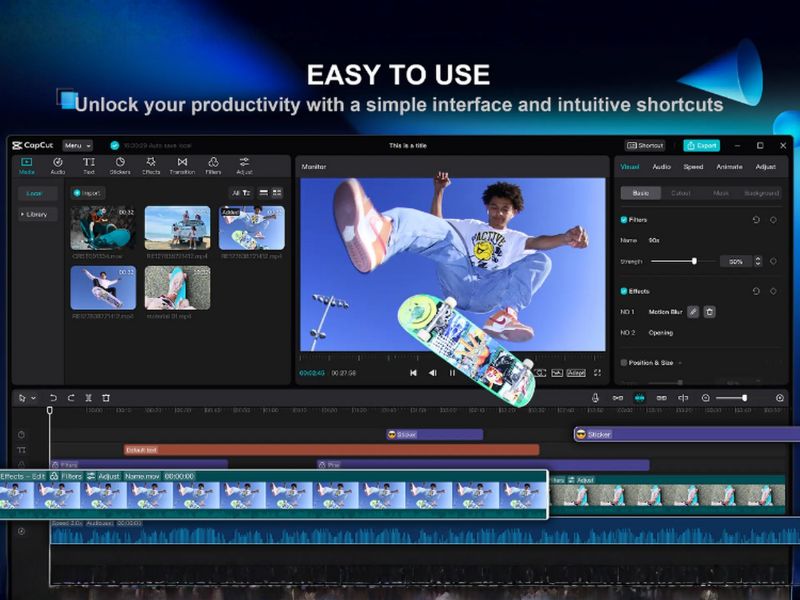Screen dimensions: 800x600
Task: Add keyframe for filter Strength
Action: (x=773, y=261)
